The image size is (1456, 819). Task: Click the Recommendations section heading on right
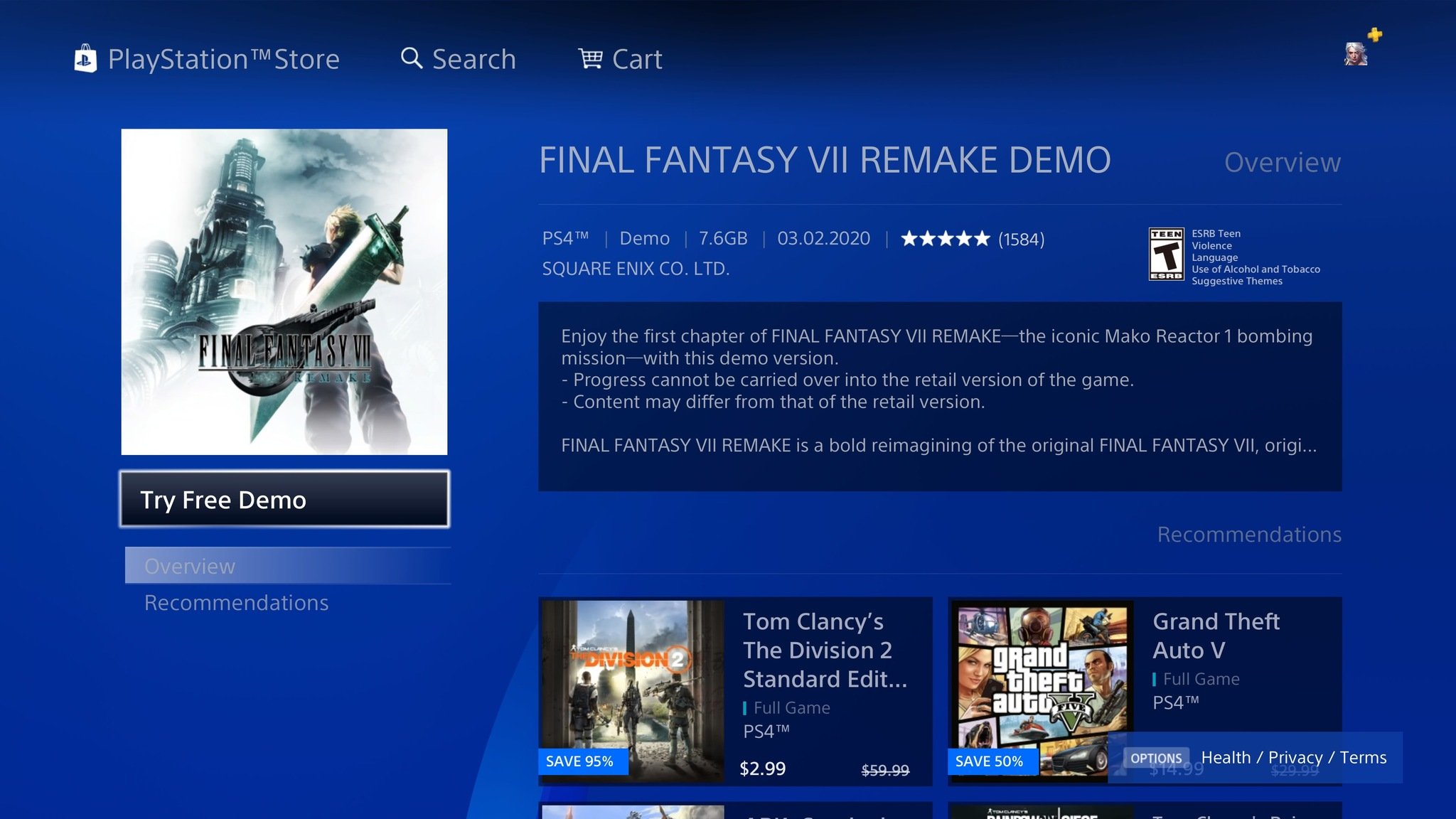(1249, 535)
